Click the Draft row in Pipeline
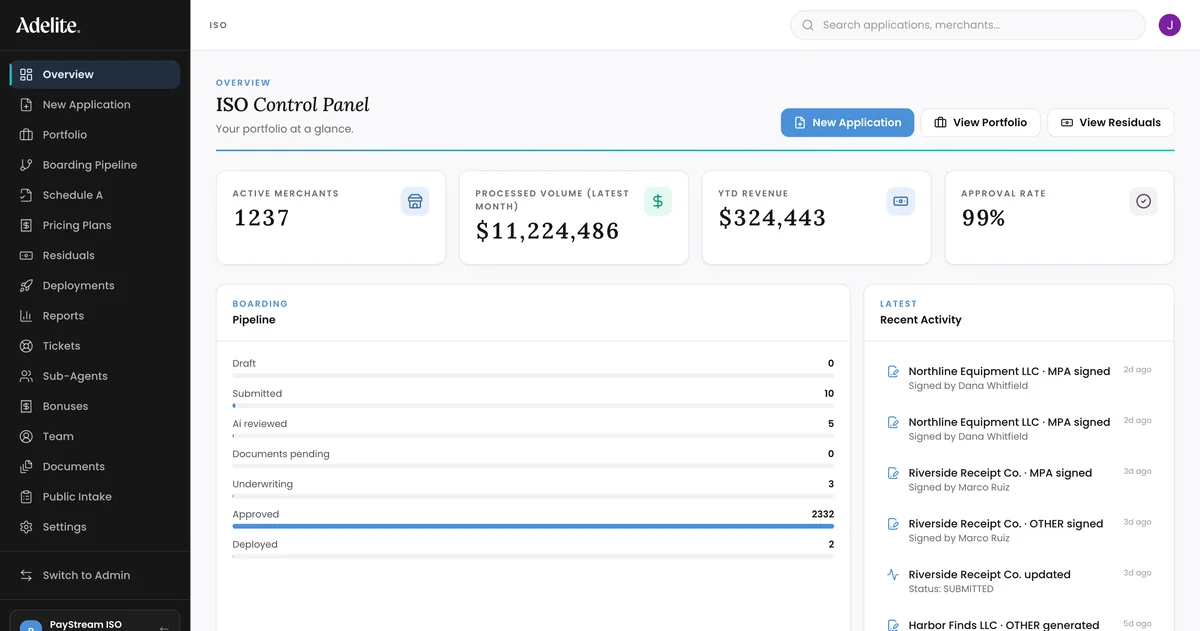The image size is (1200, 631). click(x=533, y=366)
